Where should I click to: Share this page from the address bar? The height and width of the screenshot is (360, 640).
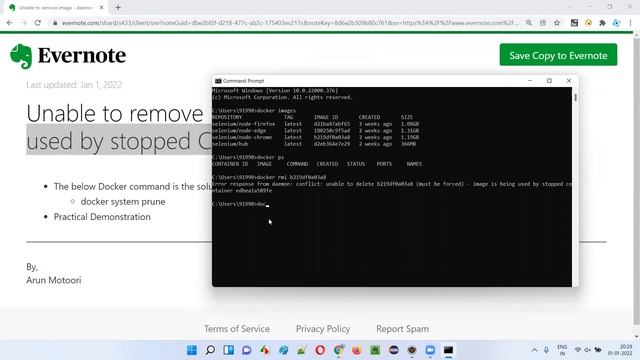click(x=542, y=23)
